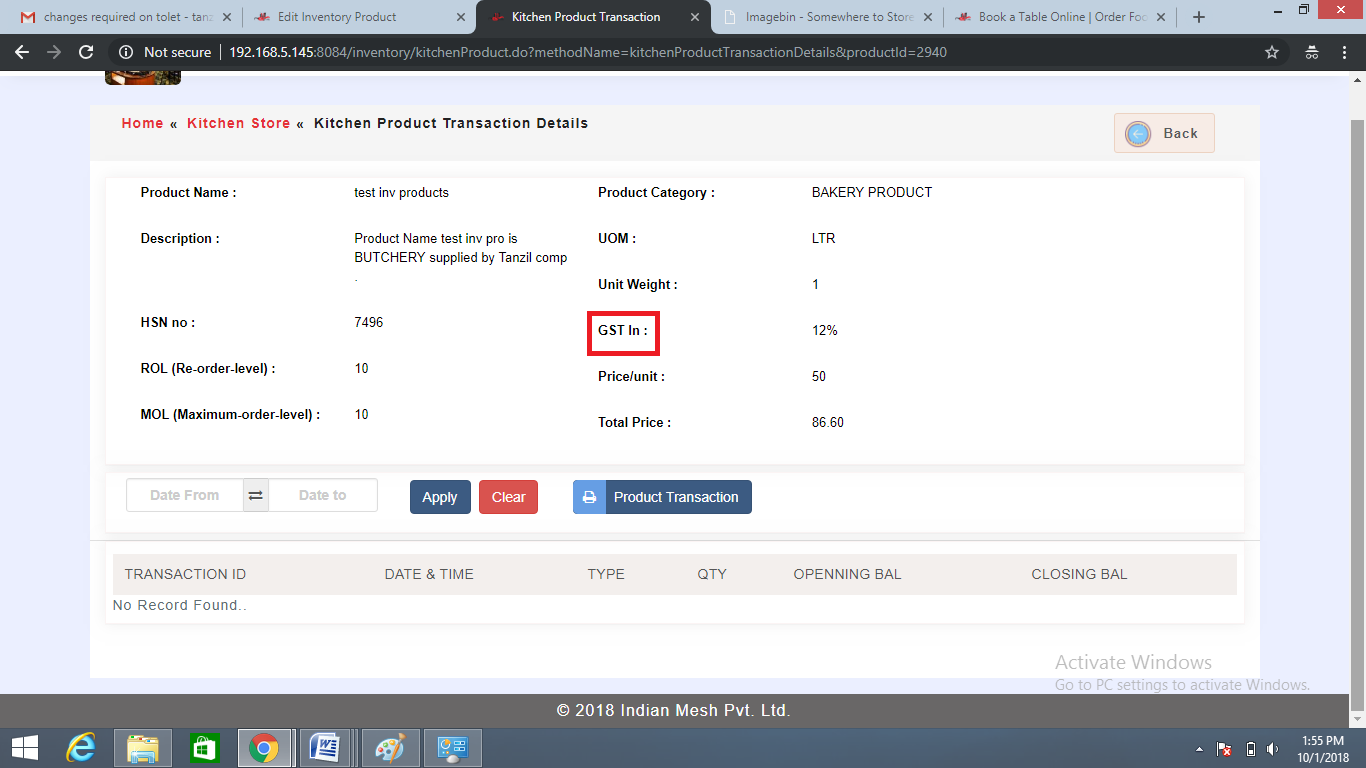Viewport: 1366px width, 768px height.
Task: Open the Control Panel taskbar icon
Action: point(453,748)
